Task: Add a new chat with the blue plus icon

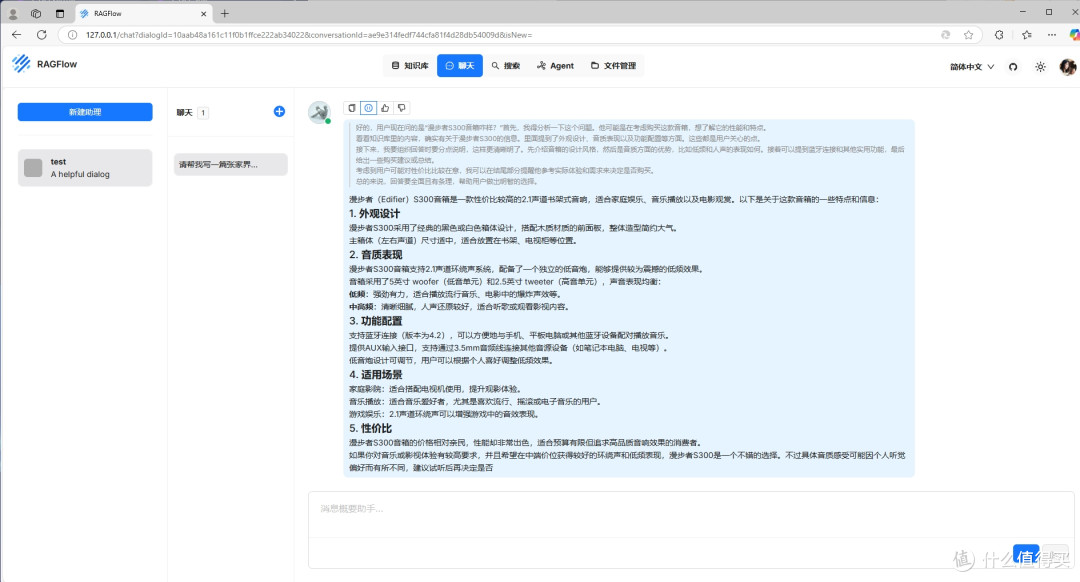Action: point(279,112)
